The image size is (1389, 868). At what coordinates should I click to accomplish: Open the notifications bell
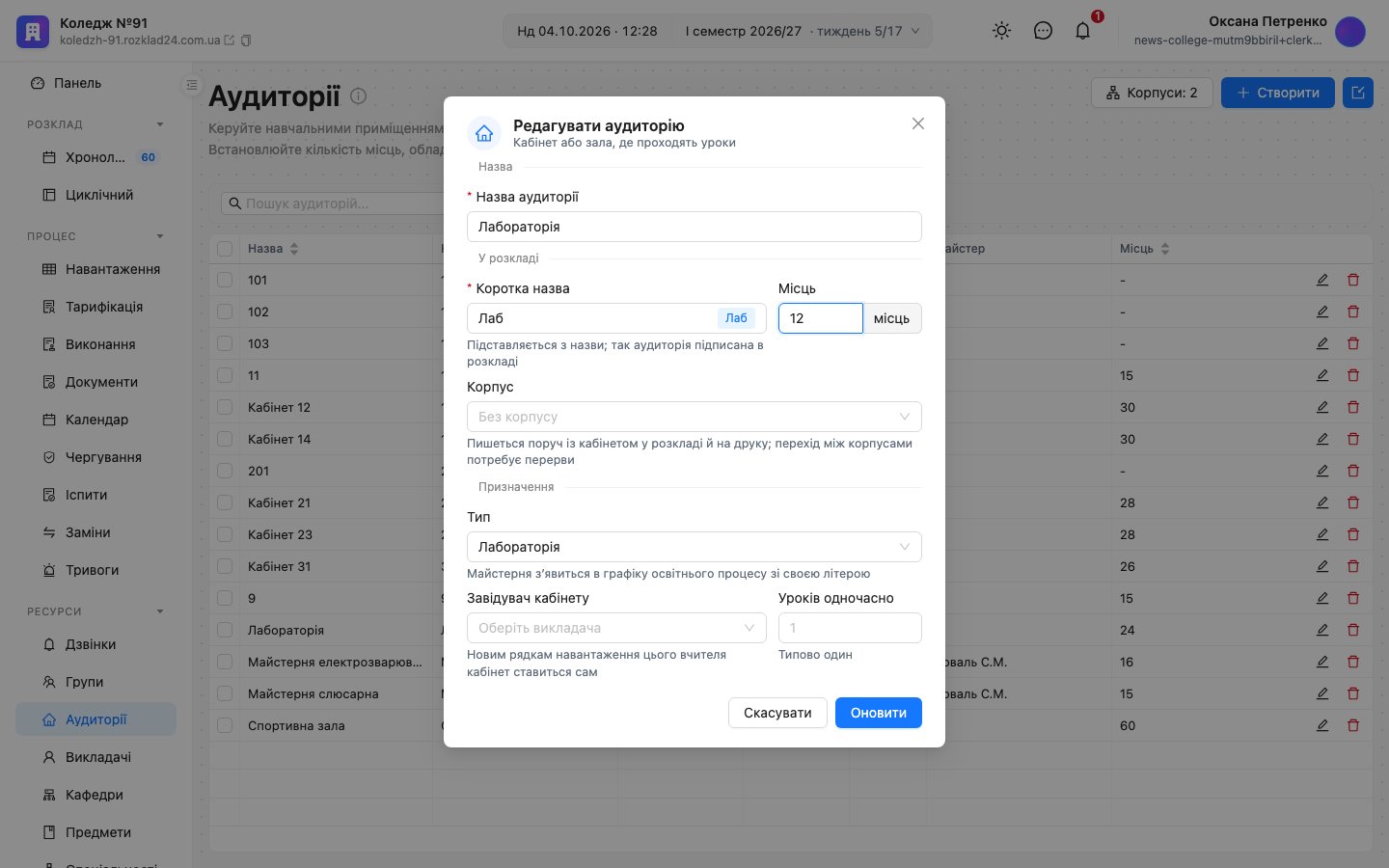(x=1083, y=31)
